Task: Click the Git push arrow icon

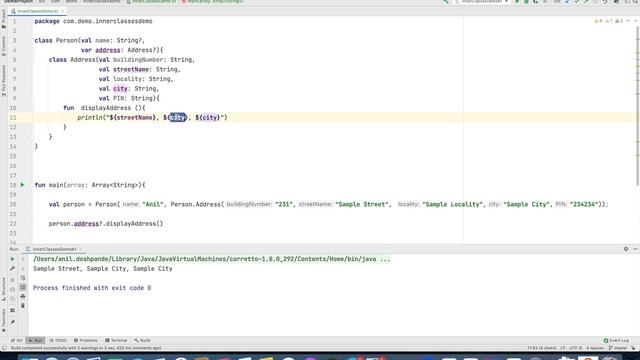Action: point(586,2)
